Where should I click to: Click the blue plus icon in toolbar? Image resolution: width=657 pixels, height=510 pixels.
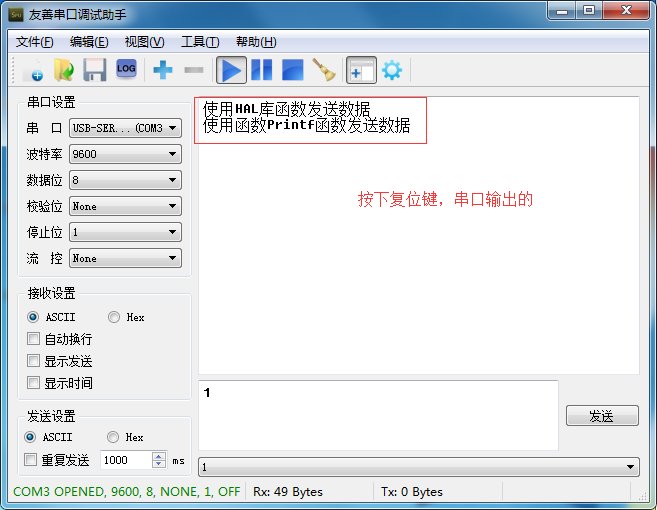[x=163, y=70]
